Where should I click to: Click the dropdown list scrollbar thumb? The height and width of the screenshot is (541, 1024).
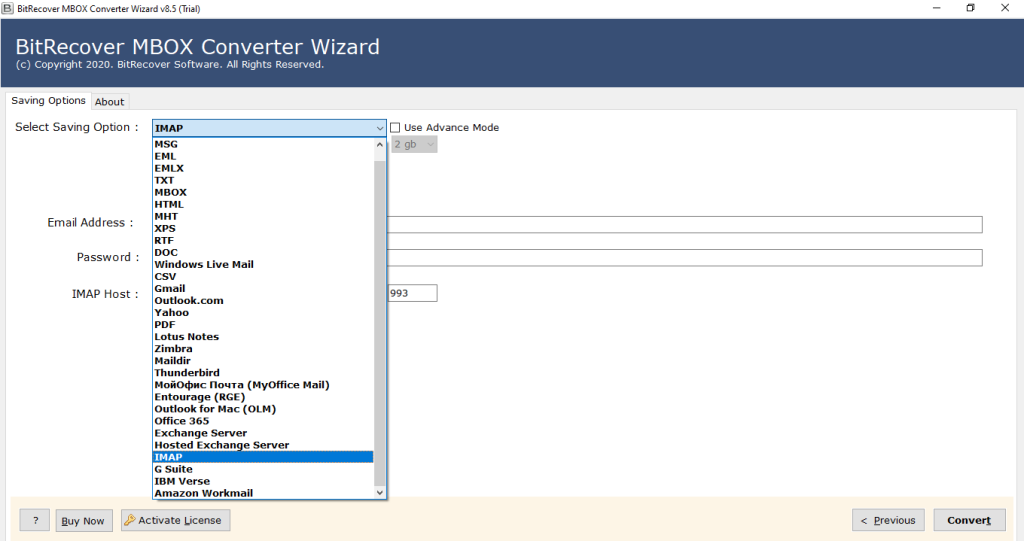tap(379, 321)
